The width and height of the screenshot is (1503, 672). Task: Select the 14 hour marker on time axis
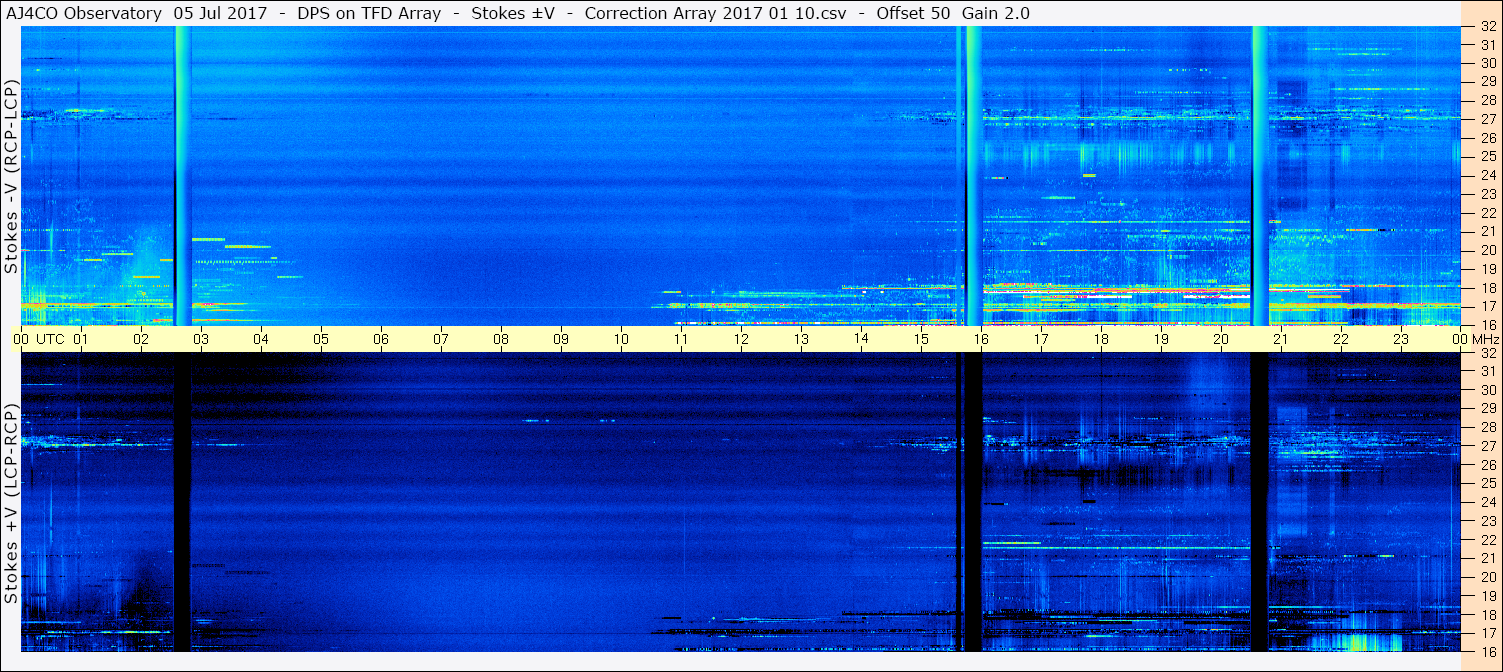pyautogui.click(x=861, y=339)
